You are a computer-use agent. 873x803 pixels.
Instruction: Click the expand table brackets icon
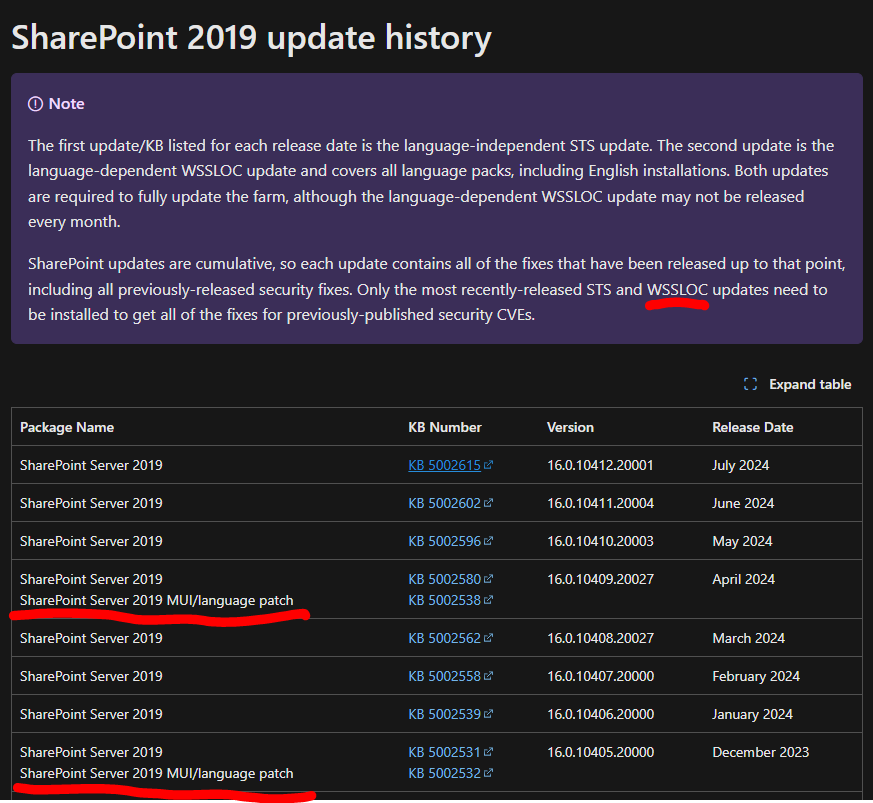[751, 384]
